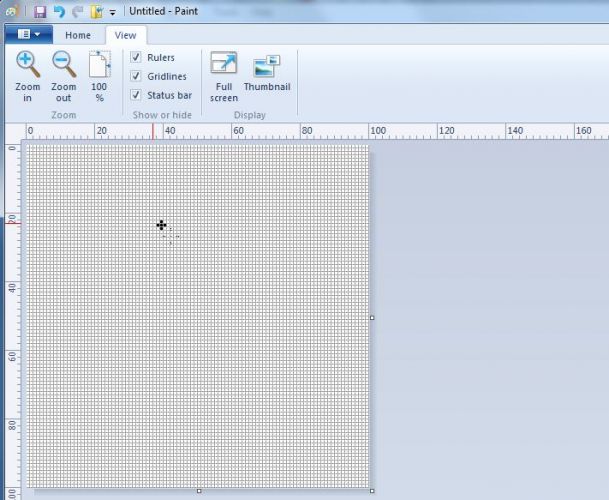Click the right-middle canvas resize handle
Image resolution: width=609 pixels, height=500 pixels.
tap(372, 318)
